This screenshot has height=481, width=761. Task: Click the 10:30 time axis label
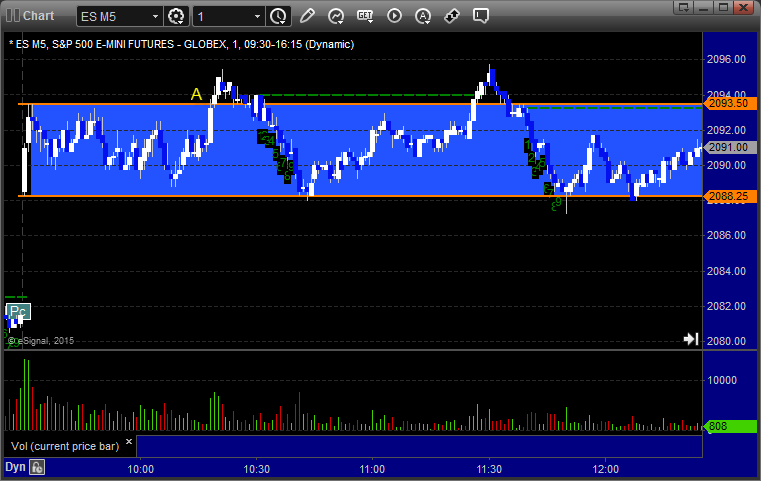[257, 469]
